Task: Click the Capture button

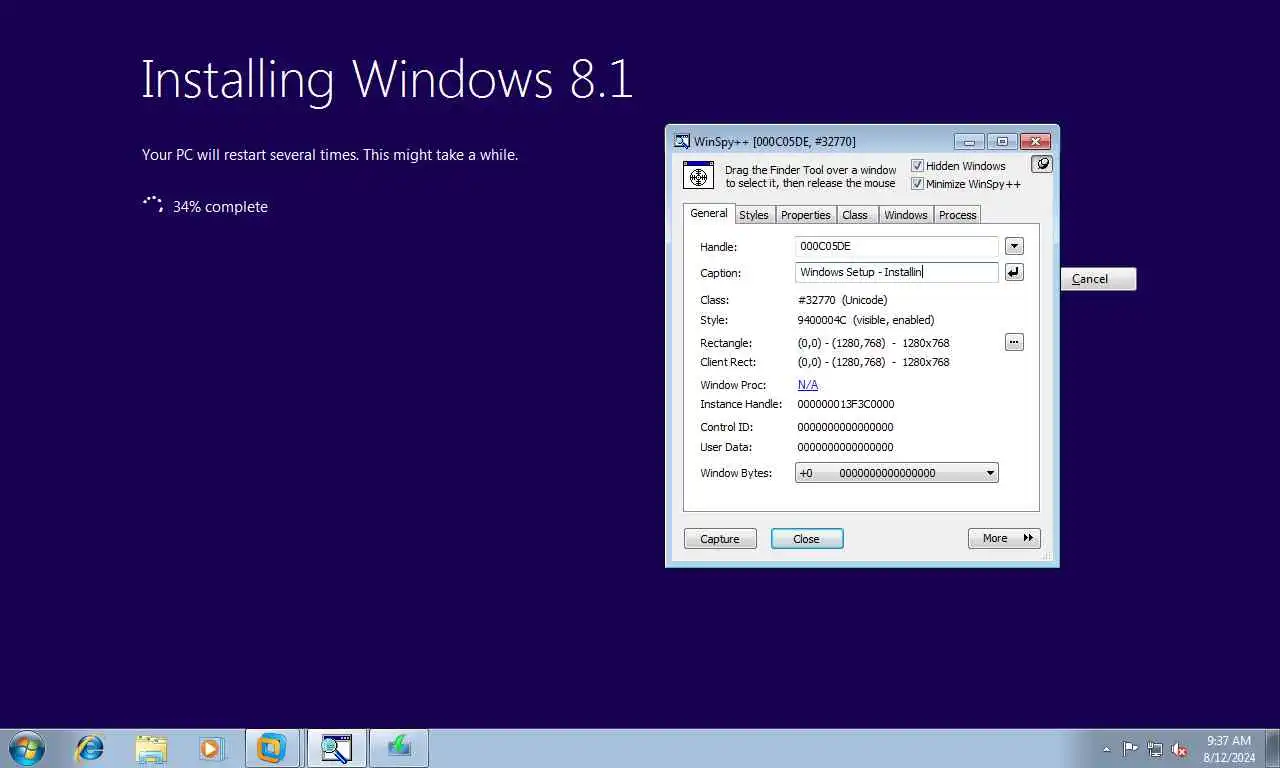Action: point(720,539)
